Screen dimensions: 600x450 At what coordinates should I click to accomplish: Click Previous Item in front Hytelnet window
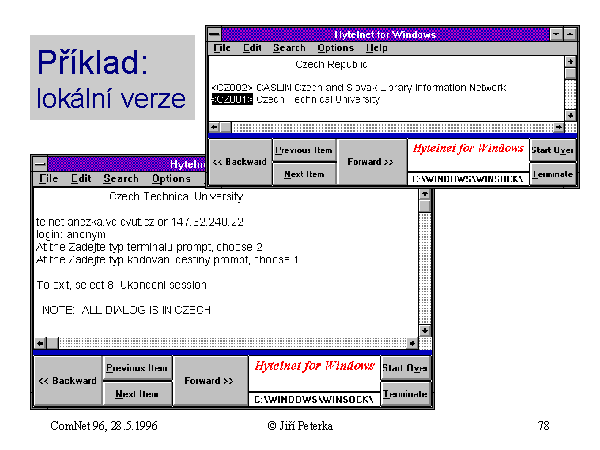point(304,150)
